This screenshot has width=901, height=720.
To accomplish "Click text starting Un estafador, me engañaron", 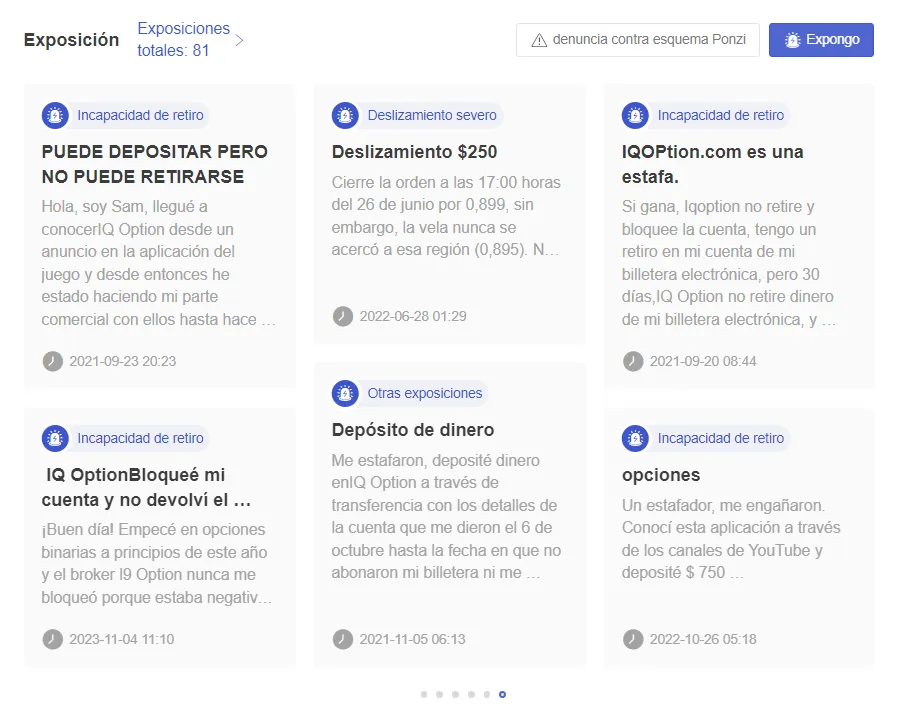I will tap(731, 539).
